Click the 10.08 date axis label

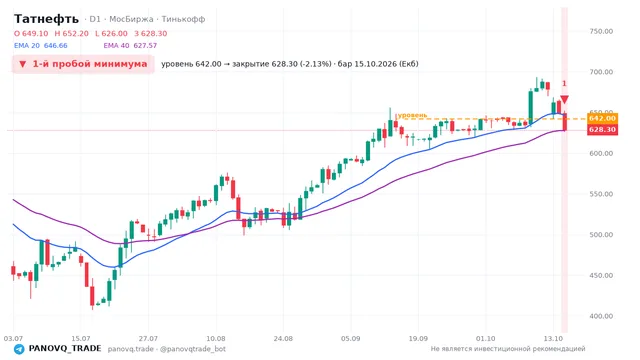coord(216,339)
